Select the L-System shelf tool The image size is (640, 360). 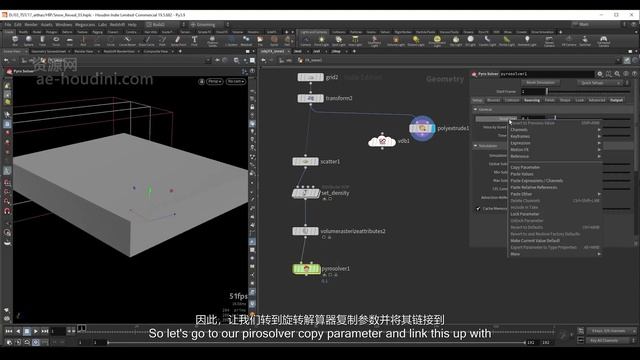tap(231, 41)
